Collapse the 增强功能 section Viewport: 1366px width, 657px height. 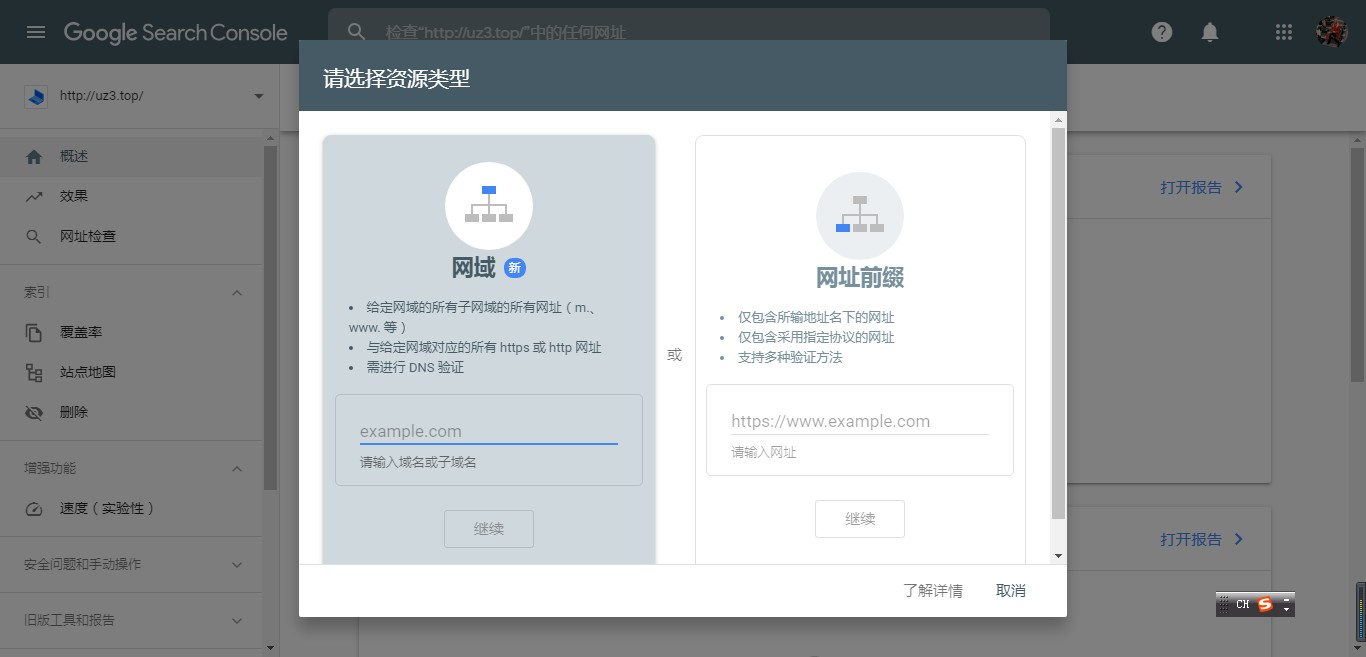(237, 468)
